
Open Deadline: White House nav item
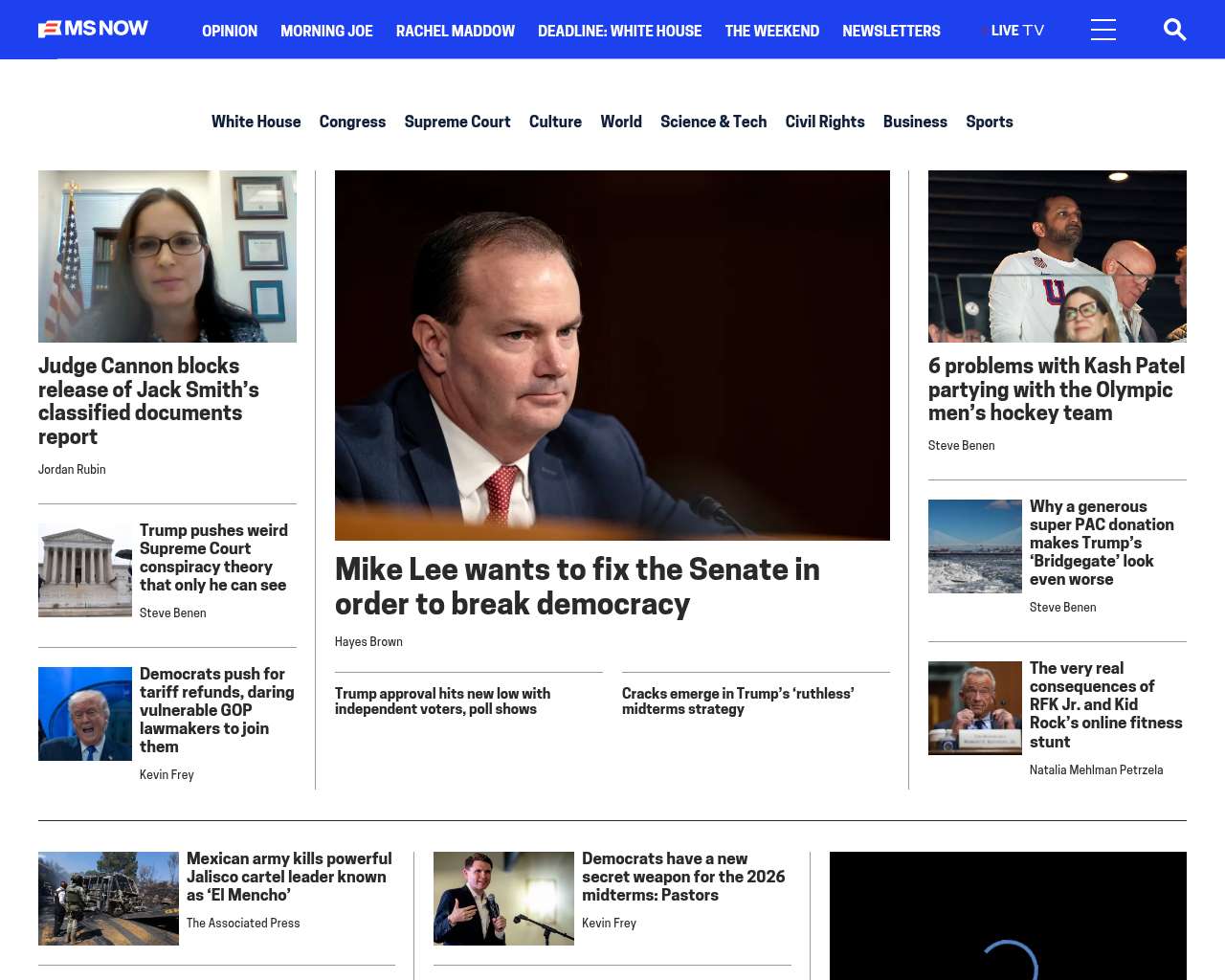coord(619,31)
